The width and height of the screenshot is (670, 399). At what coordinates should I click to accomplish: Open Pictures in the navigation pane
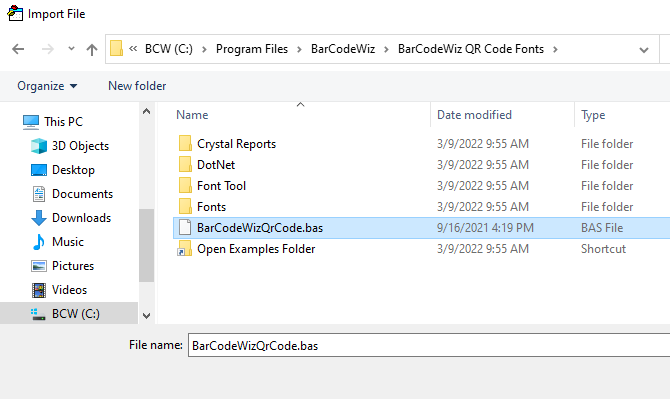point(73,266)
